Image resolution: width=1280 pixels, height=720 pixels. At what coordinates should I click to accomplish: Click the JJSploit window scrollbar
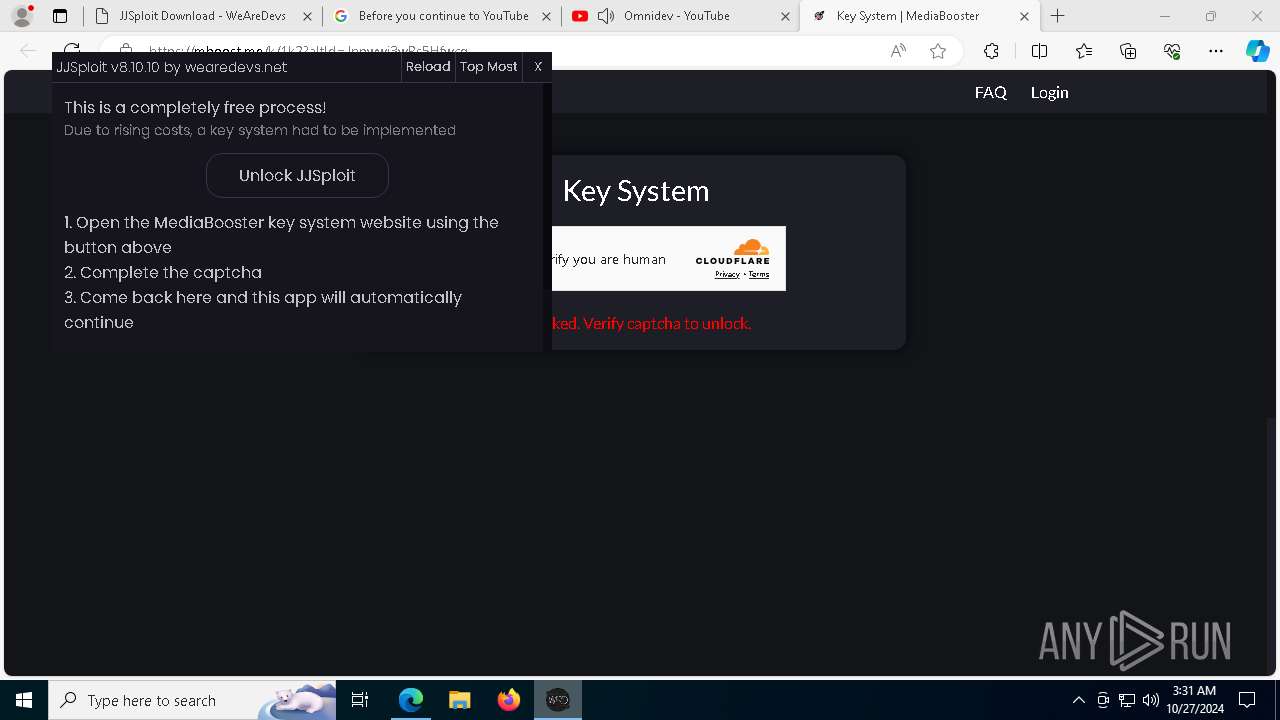tap(547, 216)
